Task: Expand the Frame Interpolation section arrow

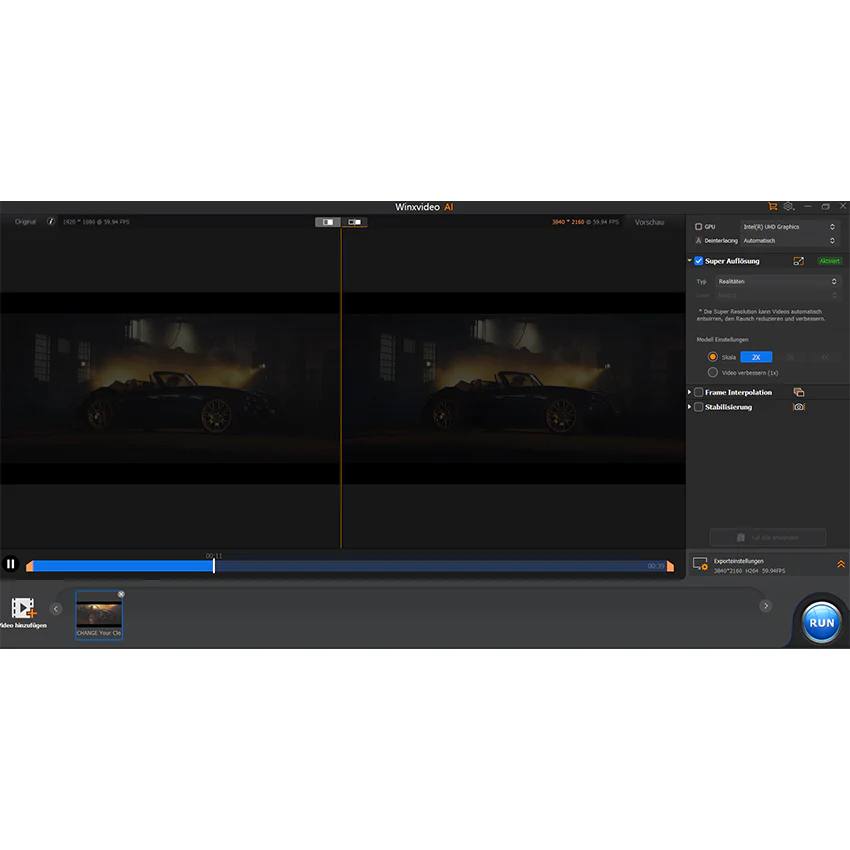Action: pos(690,392)
